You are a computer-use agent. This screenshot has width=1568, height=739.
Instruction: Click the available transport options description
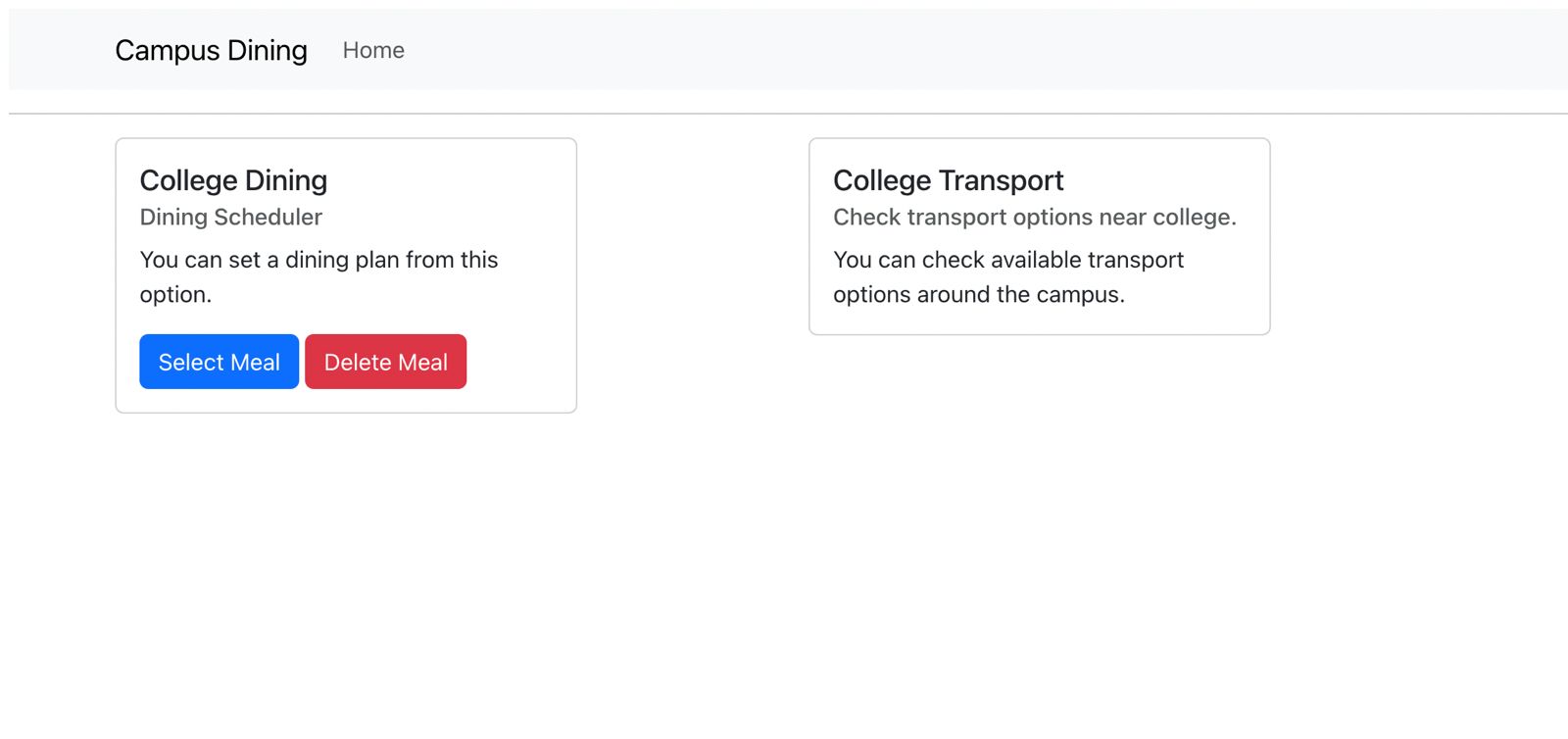(1008, 260)
